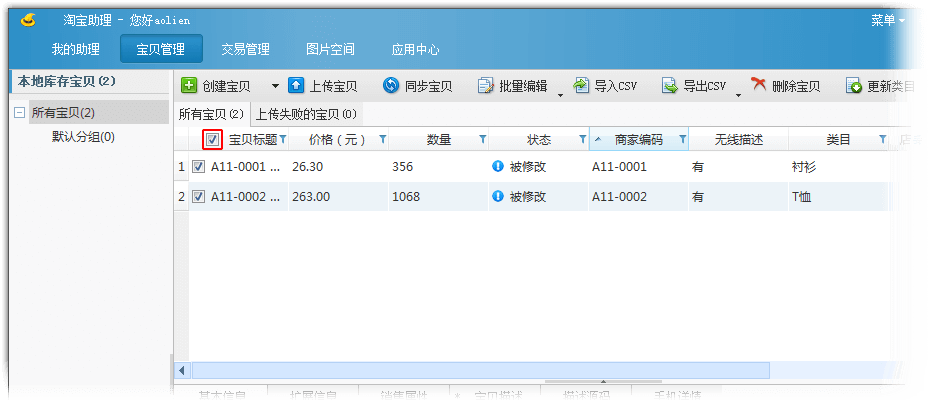The image size is (937, 408).
Task: Click the 导出CSV export icon
Action: [669, 86]
